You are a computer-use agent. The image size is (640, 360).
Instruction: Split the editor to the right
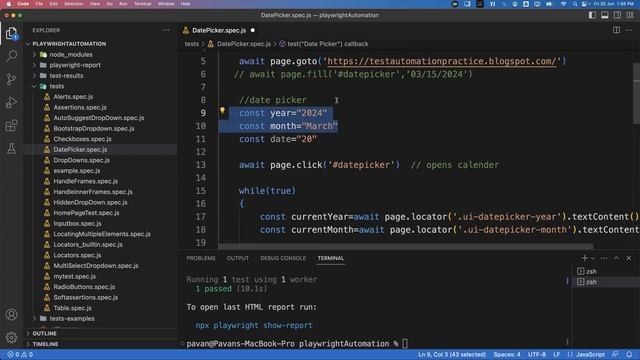(x=616, y=30)
